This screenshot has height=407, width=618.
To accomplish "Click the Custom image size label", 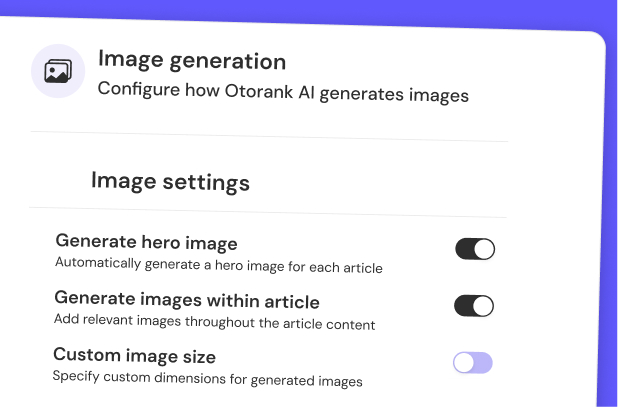I will (134, 355).
